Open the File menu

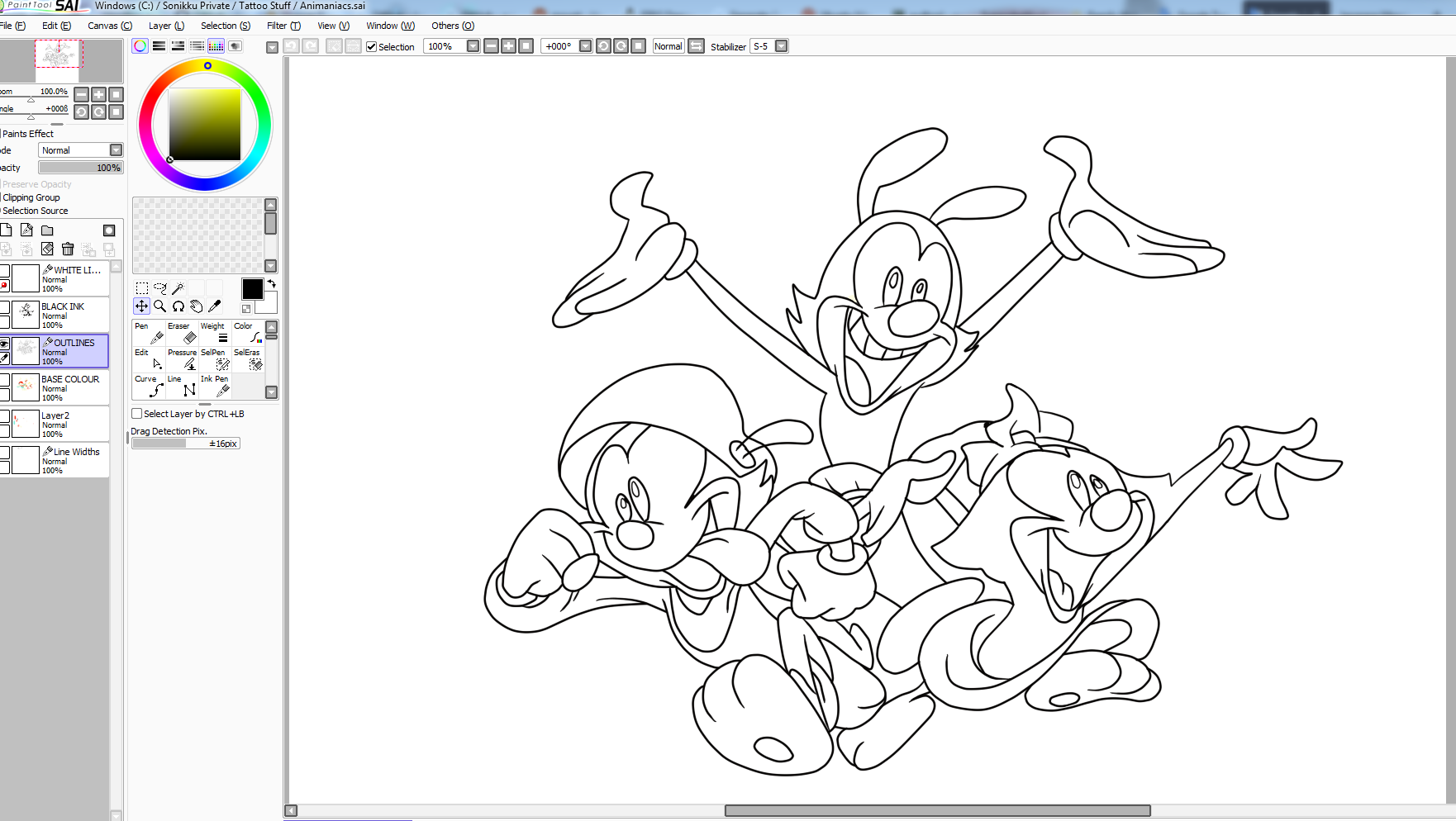tap(12, 26)
